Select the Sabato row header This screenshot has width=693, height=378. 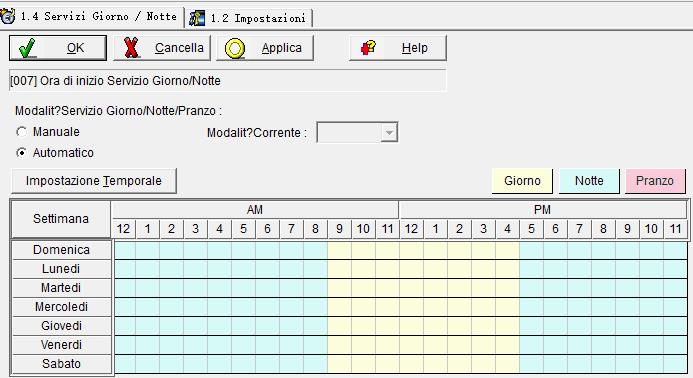tap(61, 364)
